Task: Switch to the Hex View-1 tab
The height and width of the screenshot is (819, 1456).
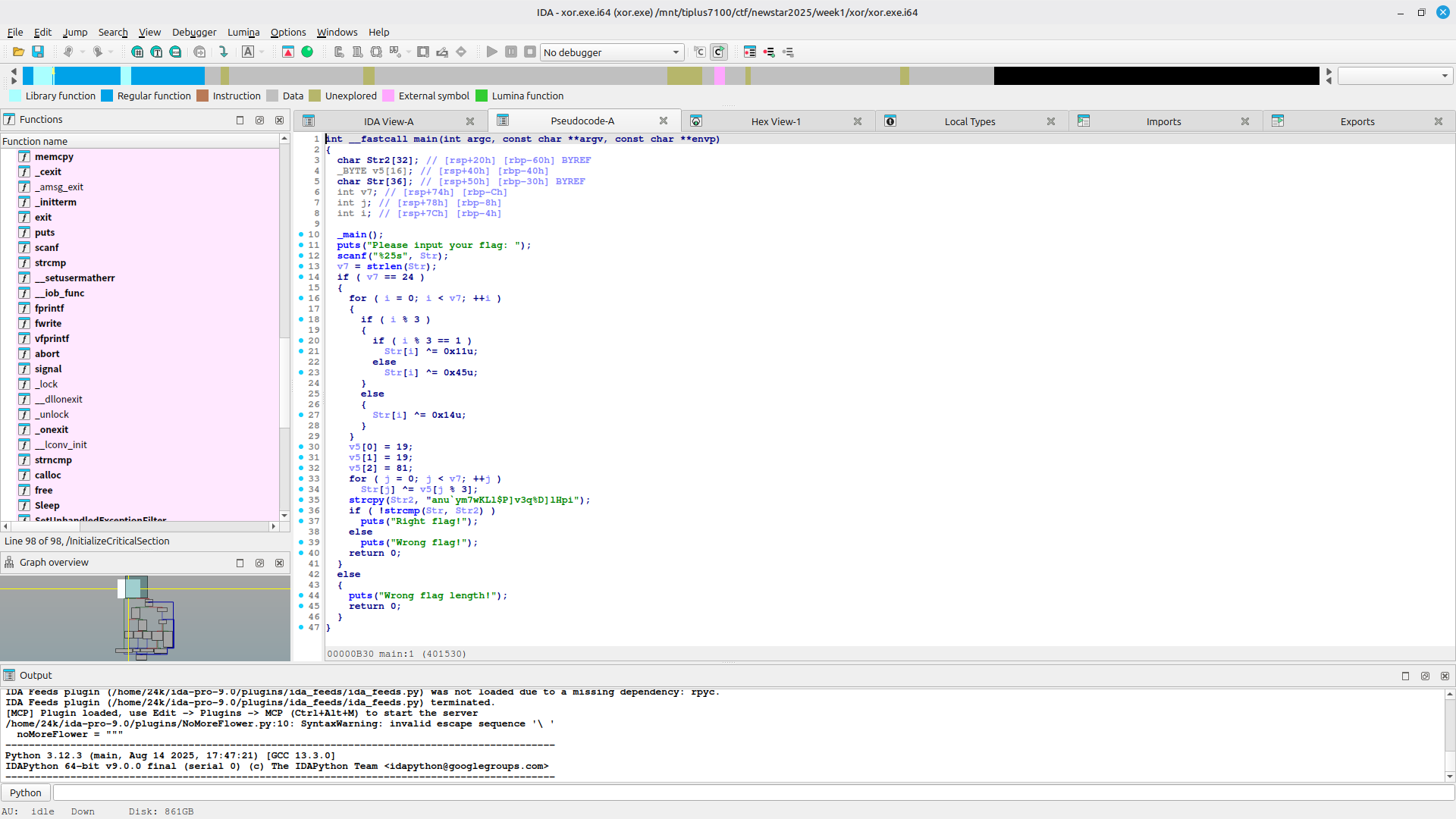Action: [775, 121]
